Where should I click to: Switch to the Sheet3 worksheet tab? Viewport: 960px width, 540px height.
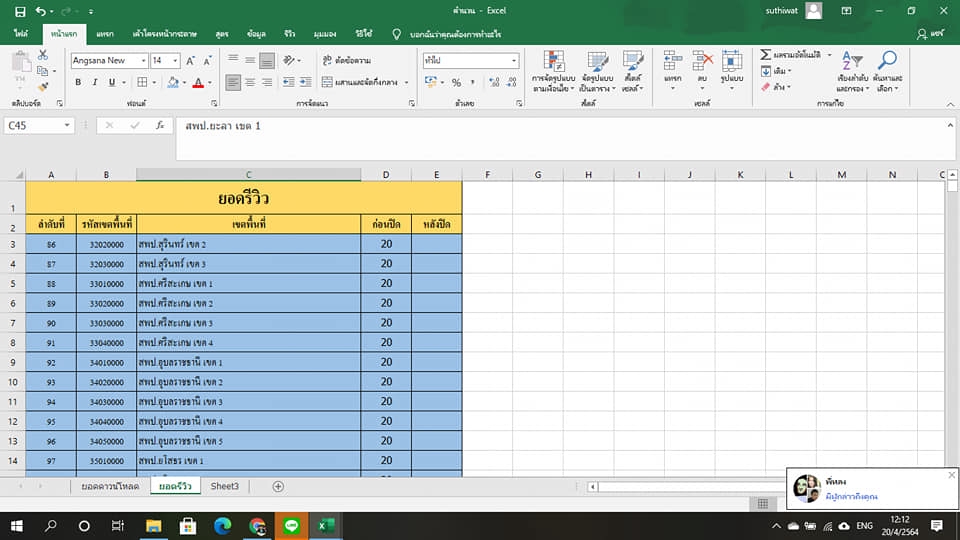point(224,486)
